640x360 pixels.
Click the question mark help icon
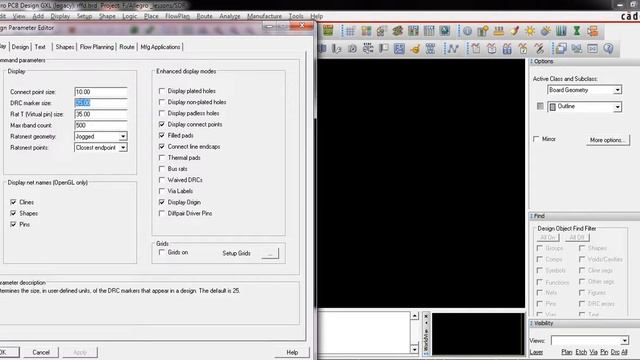pyautogui.click(x=608, y=49)
